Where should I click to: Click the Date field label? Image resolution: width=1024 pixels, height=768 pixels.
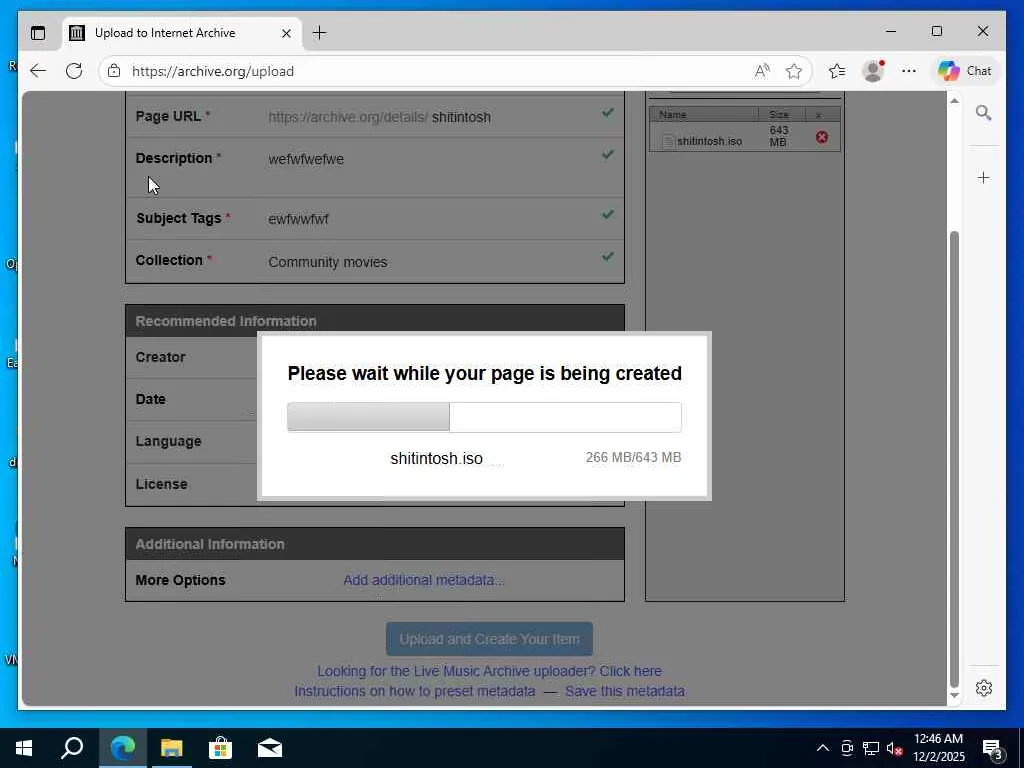pos(150,399)
